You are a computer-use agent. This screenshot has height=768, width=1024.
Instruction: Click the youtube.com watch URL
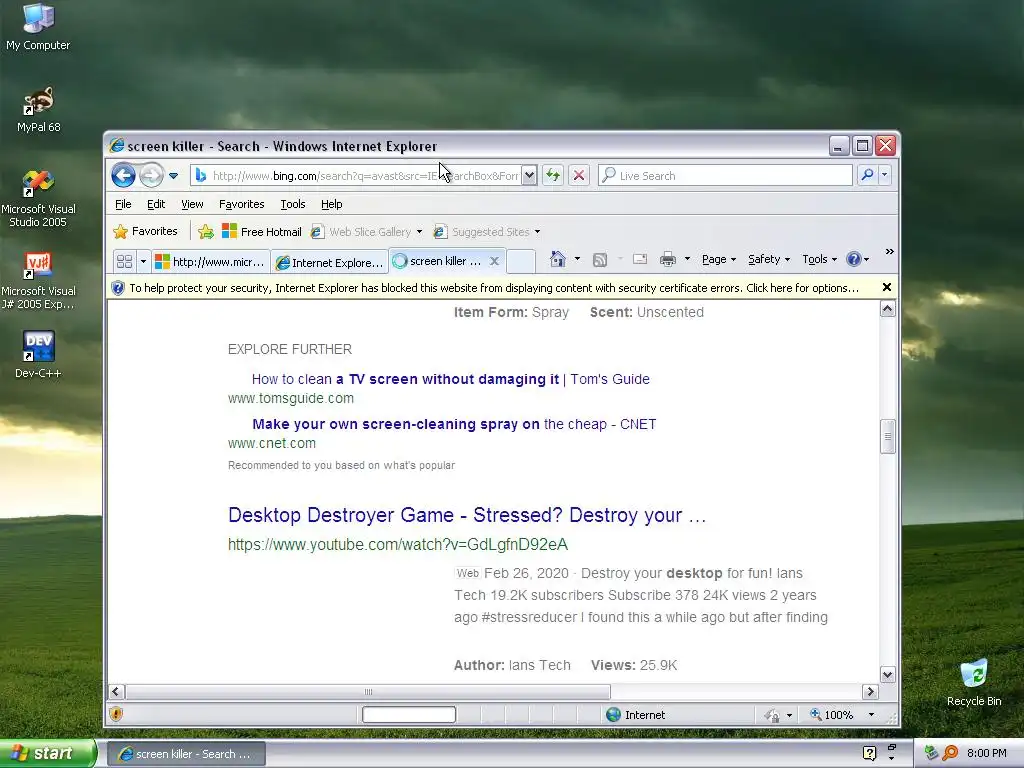coord(398,545)
